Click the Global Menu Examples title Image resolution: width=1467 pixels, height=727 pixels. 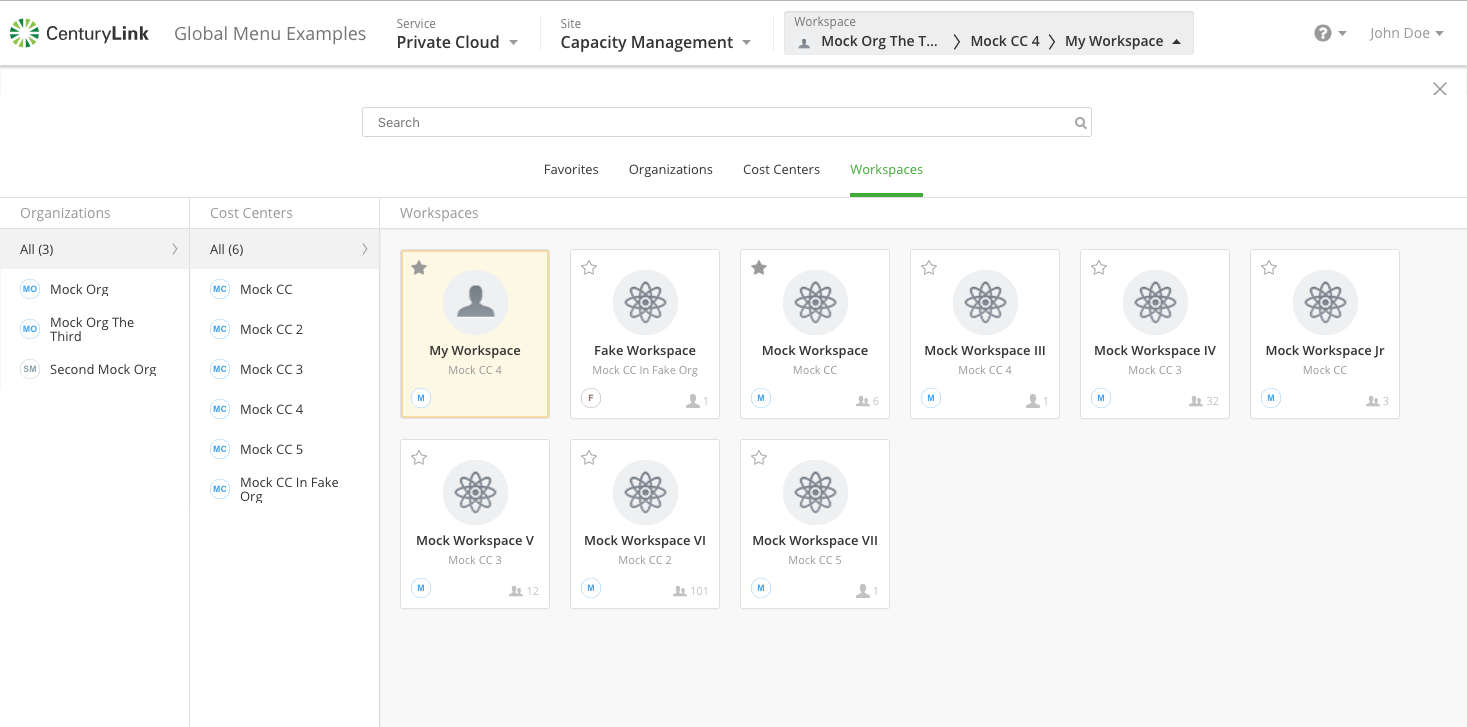pyautogui.click(x=270, y=34)
